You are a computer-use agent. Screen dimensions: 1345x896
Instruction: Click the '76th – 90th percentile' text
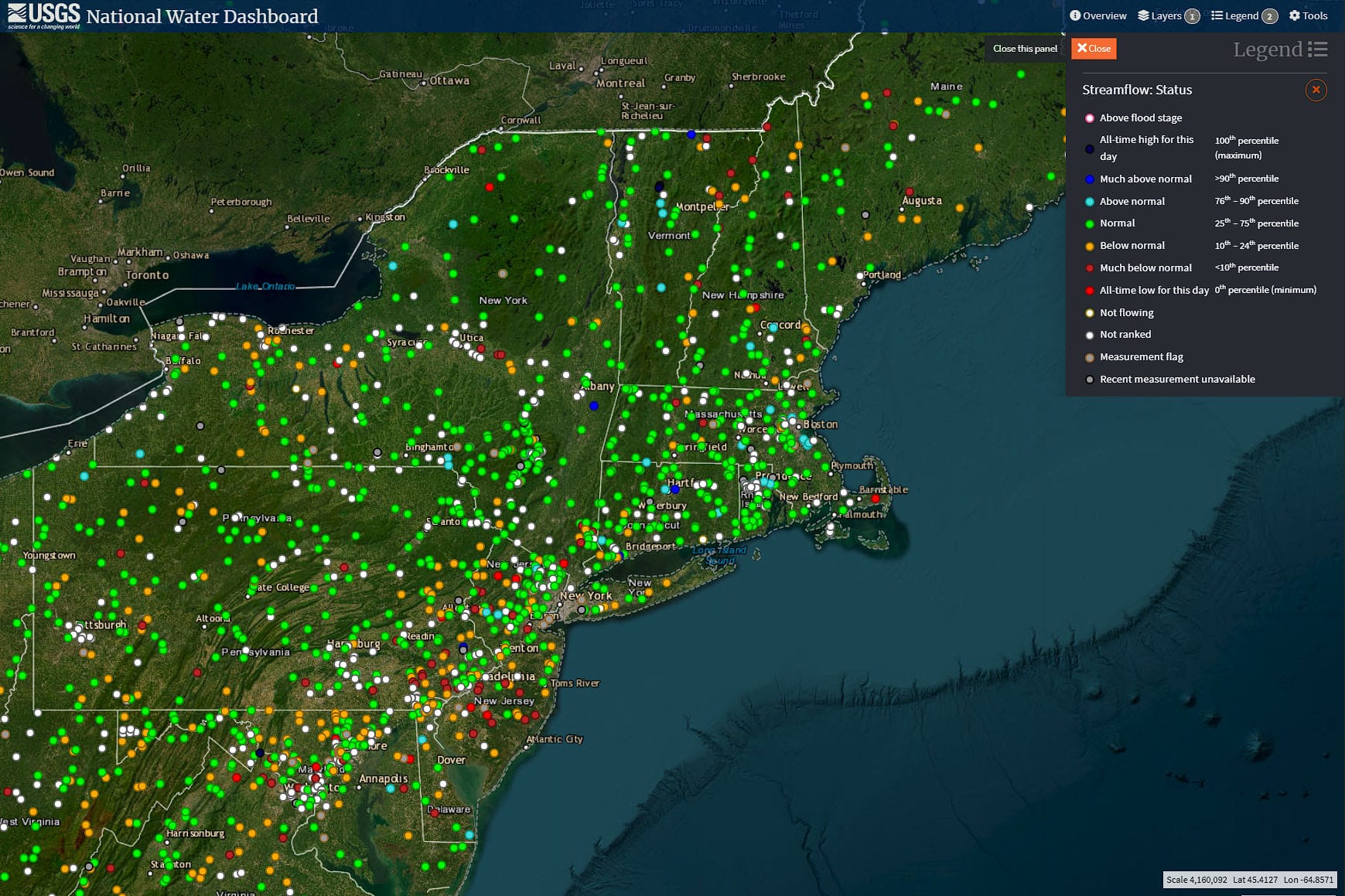(x=1257, y=200)
